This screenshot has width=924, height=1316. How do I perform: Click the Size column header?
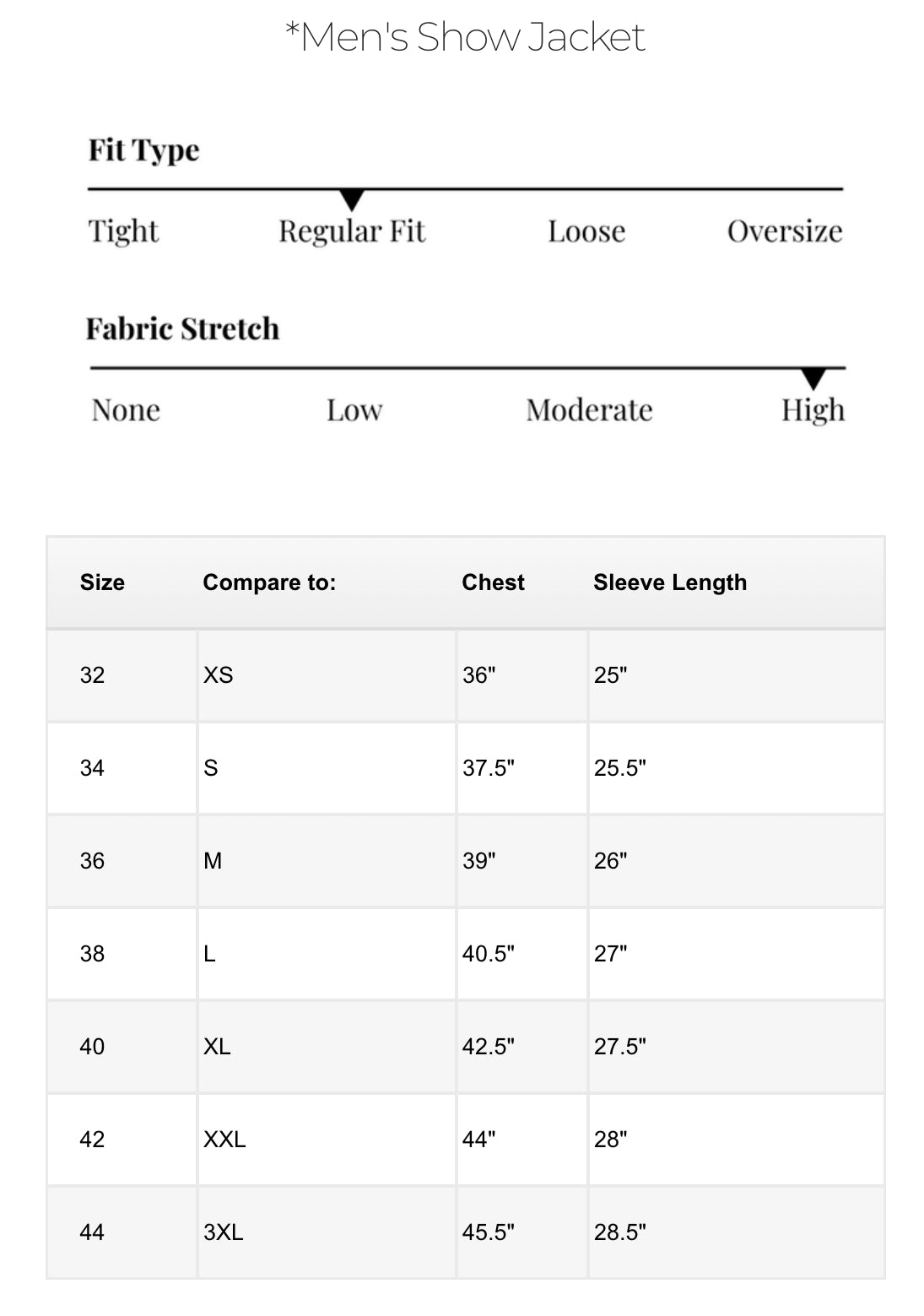tap(102, 582)
